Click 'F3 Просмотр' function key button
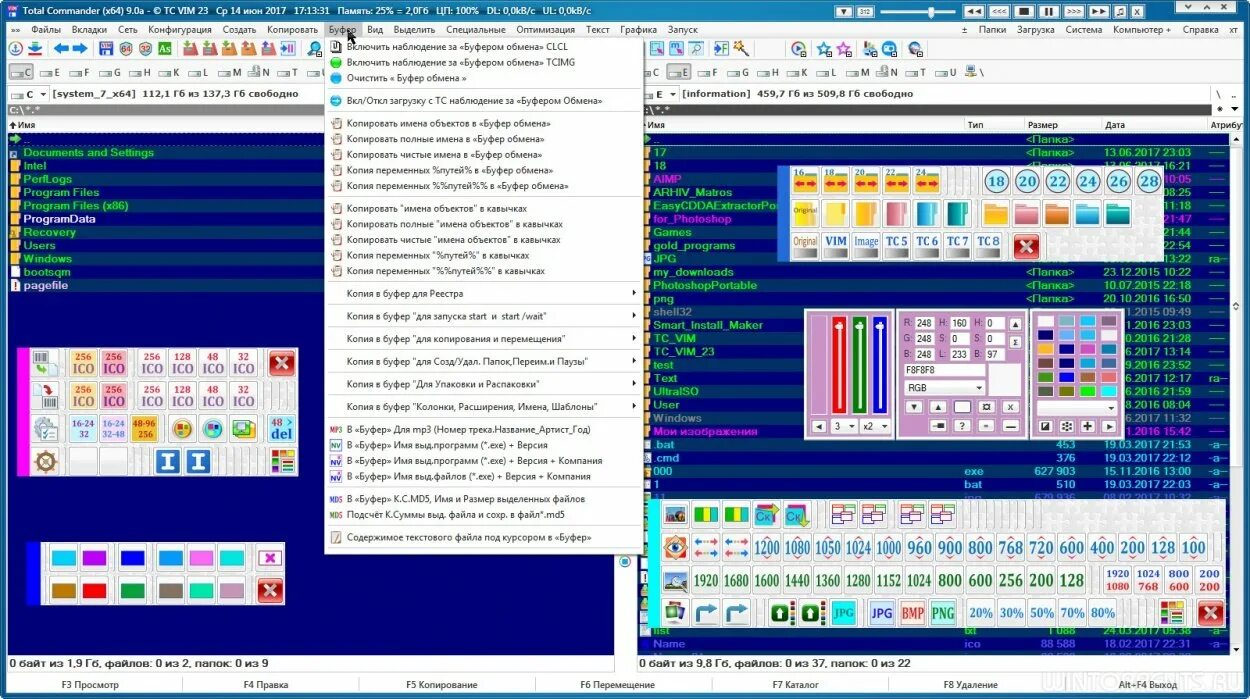 point(90,685)
